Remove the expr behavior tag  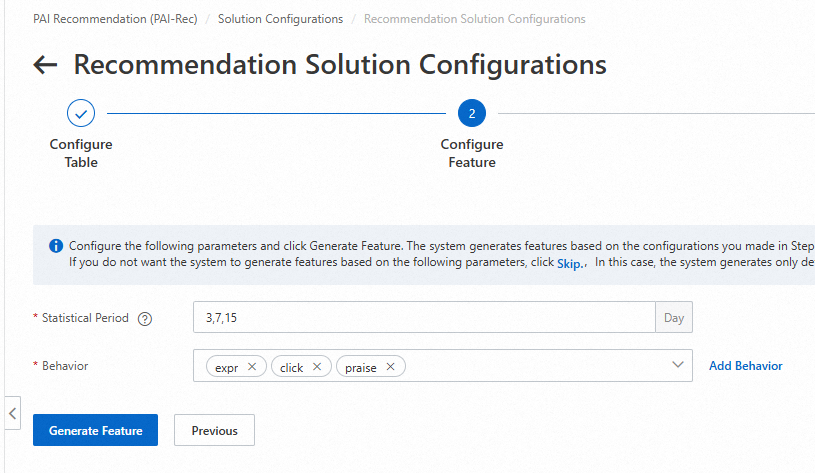click(252, 367)
